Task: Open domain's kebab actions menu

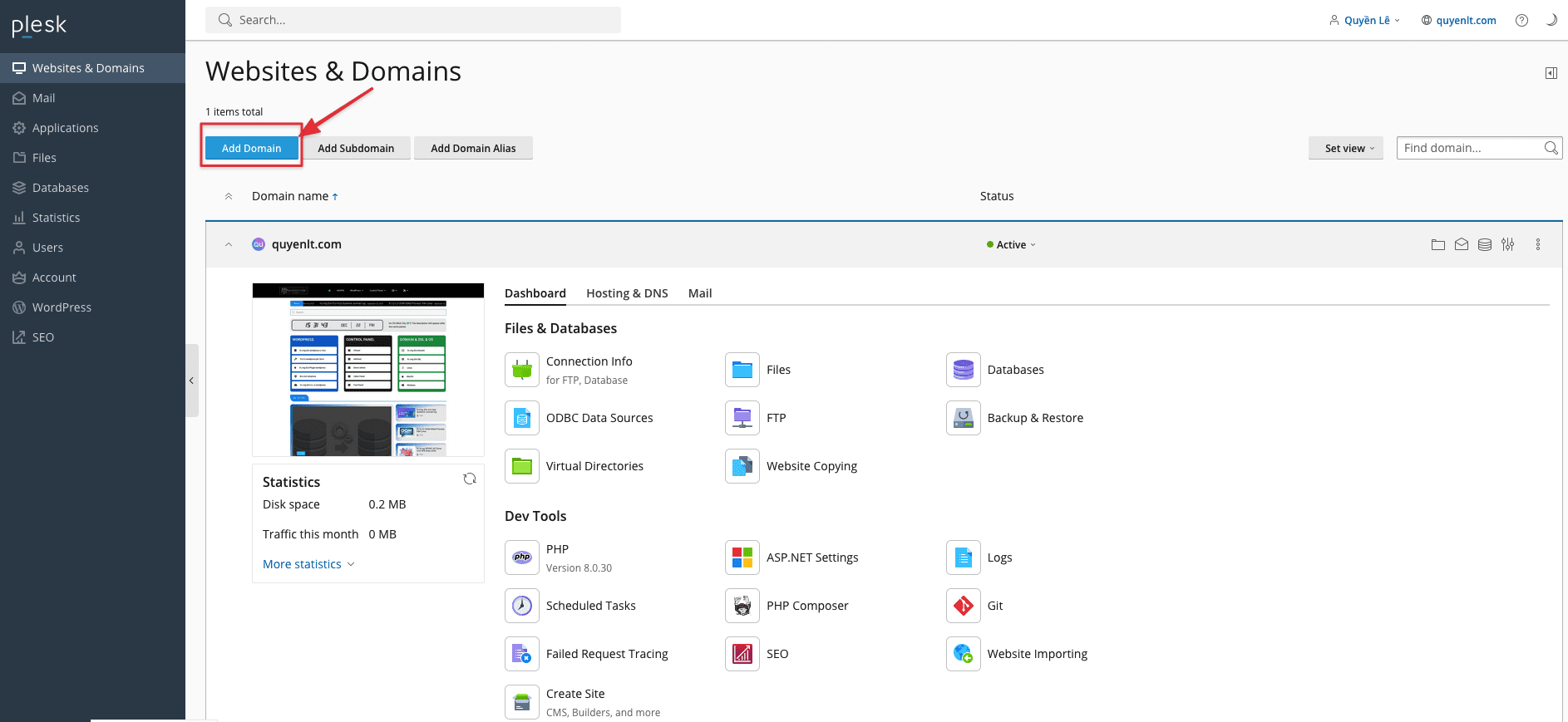Action: pos(1537,244)
